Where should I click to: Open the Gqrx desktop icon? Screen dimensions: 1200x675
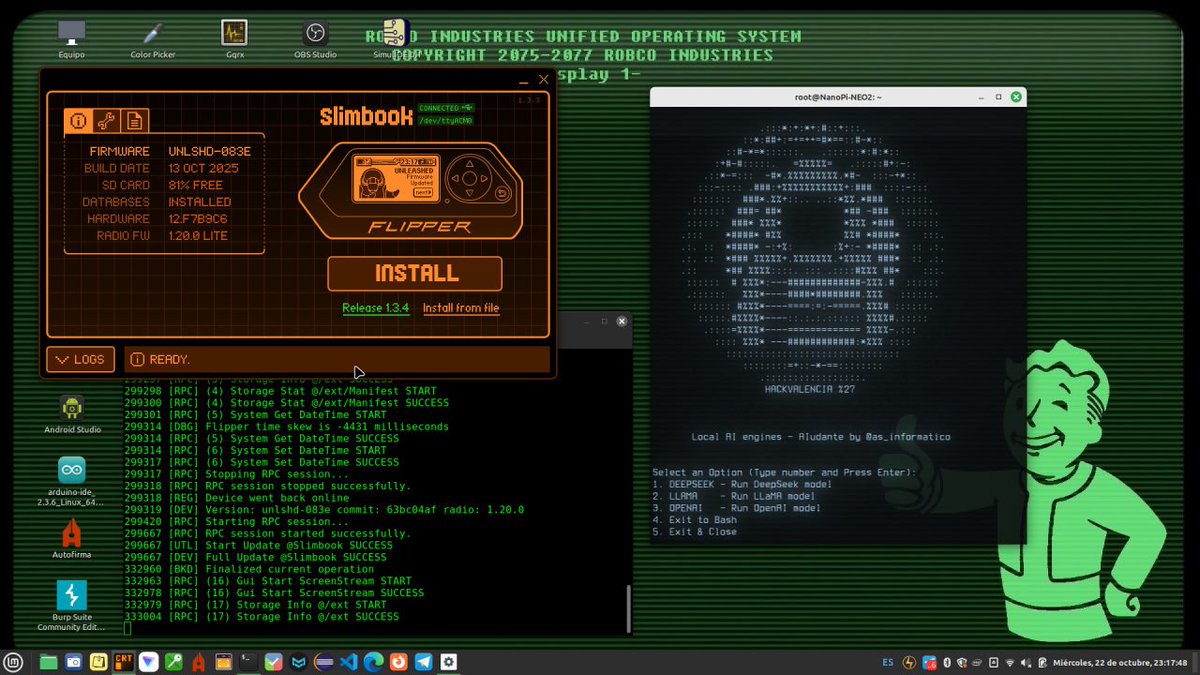point(234,39)
